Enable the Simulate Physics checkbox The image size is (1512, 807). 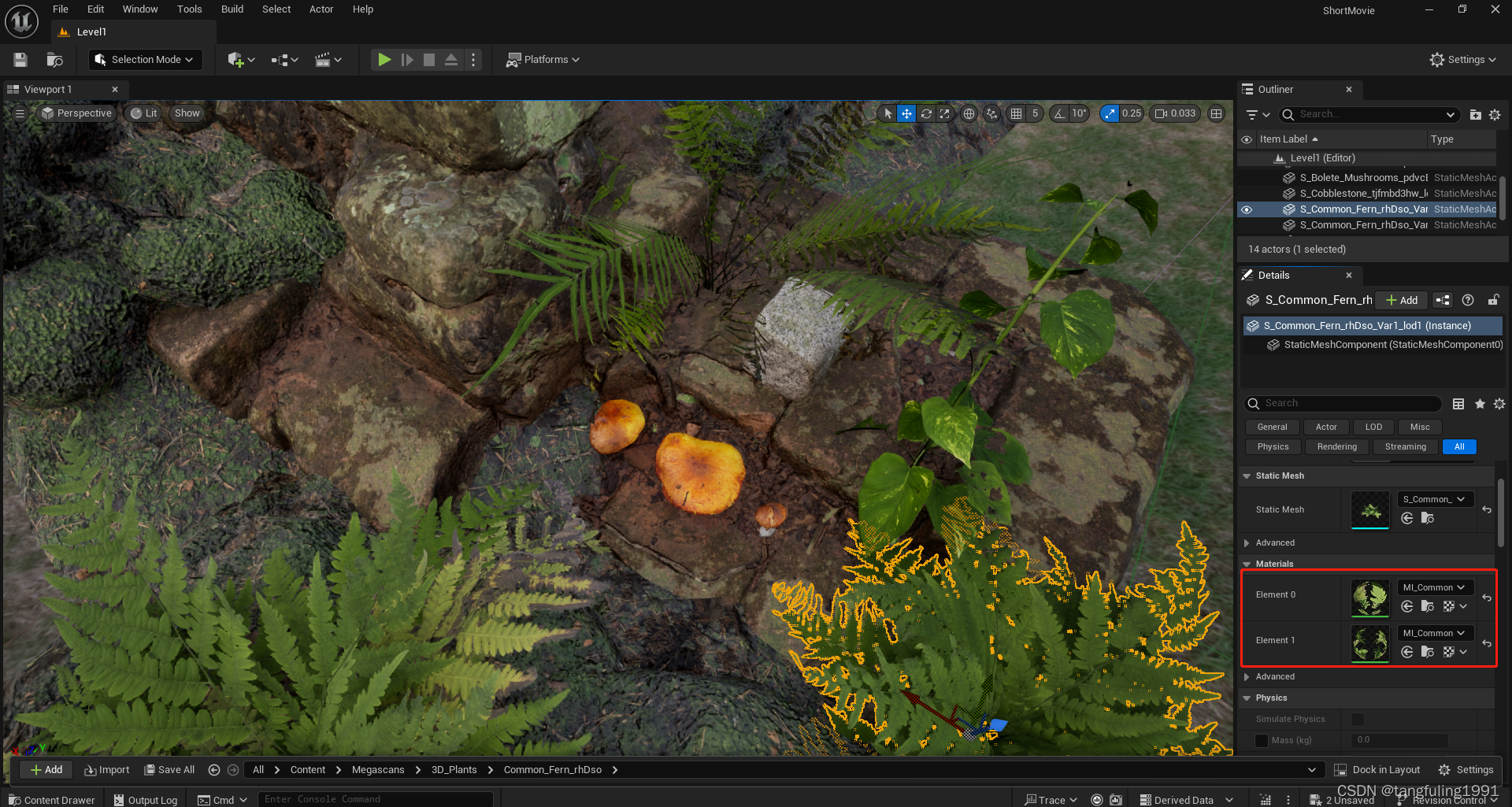[1358, 720]
